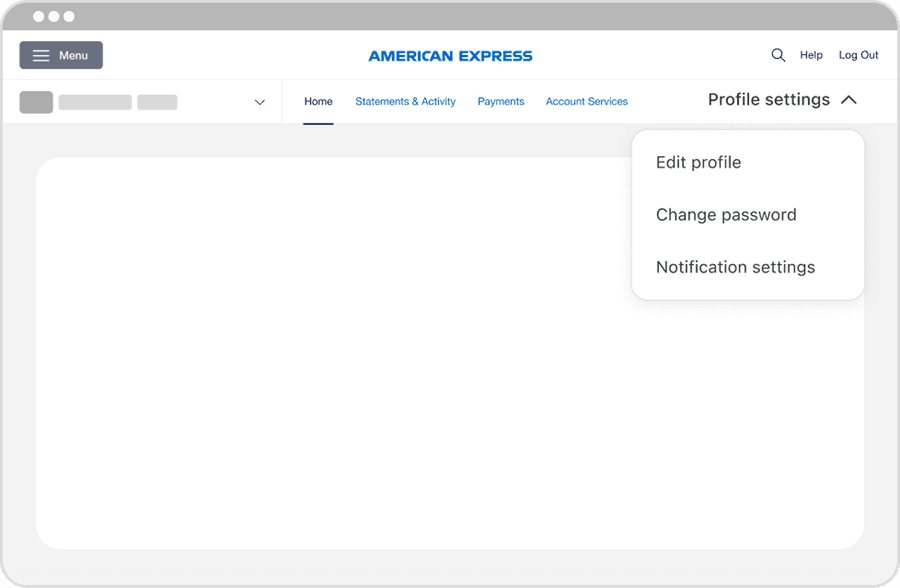This screenshot has width=900, height=588.
Task: Open search with the magnifying glass icon
Action: [x=778, y=55]
